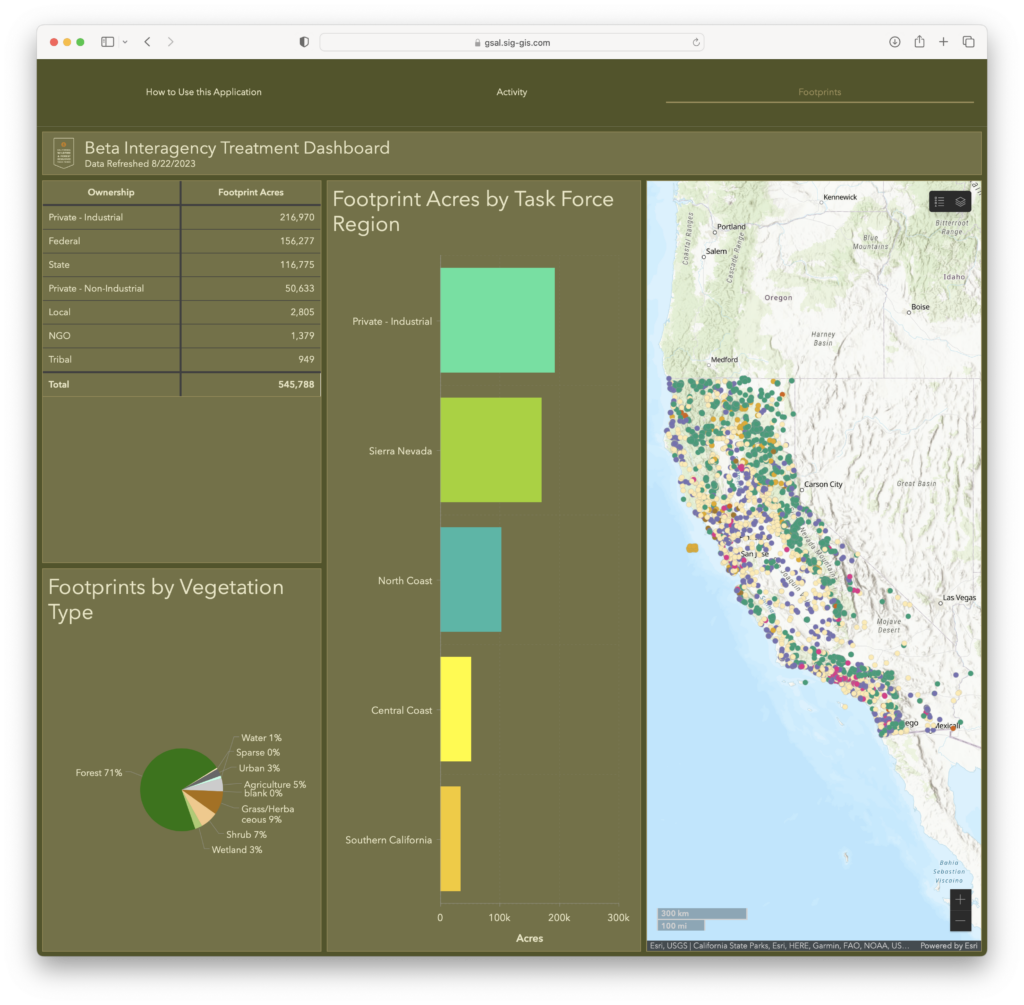The image size is (1024, 1005).
Task: Open the basemap layers icon
Action: pos(960,201)
